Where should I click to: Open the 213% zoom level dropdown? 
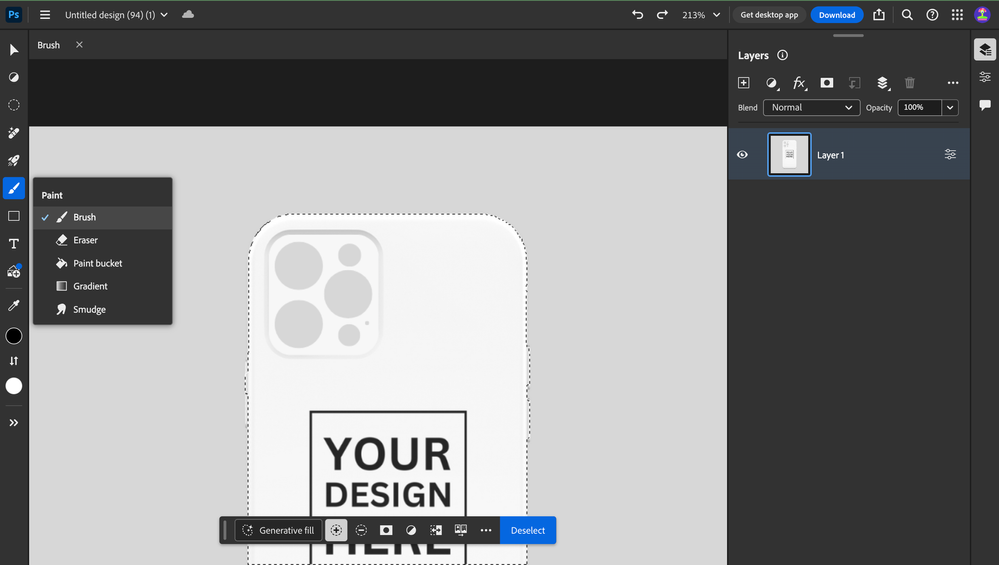[x=701, y=15]
